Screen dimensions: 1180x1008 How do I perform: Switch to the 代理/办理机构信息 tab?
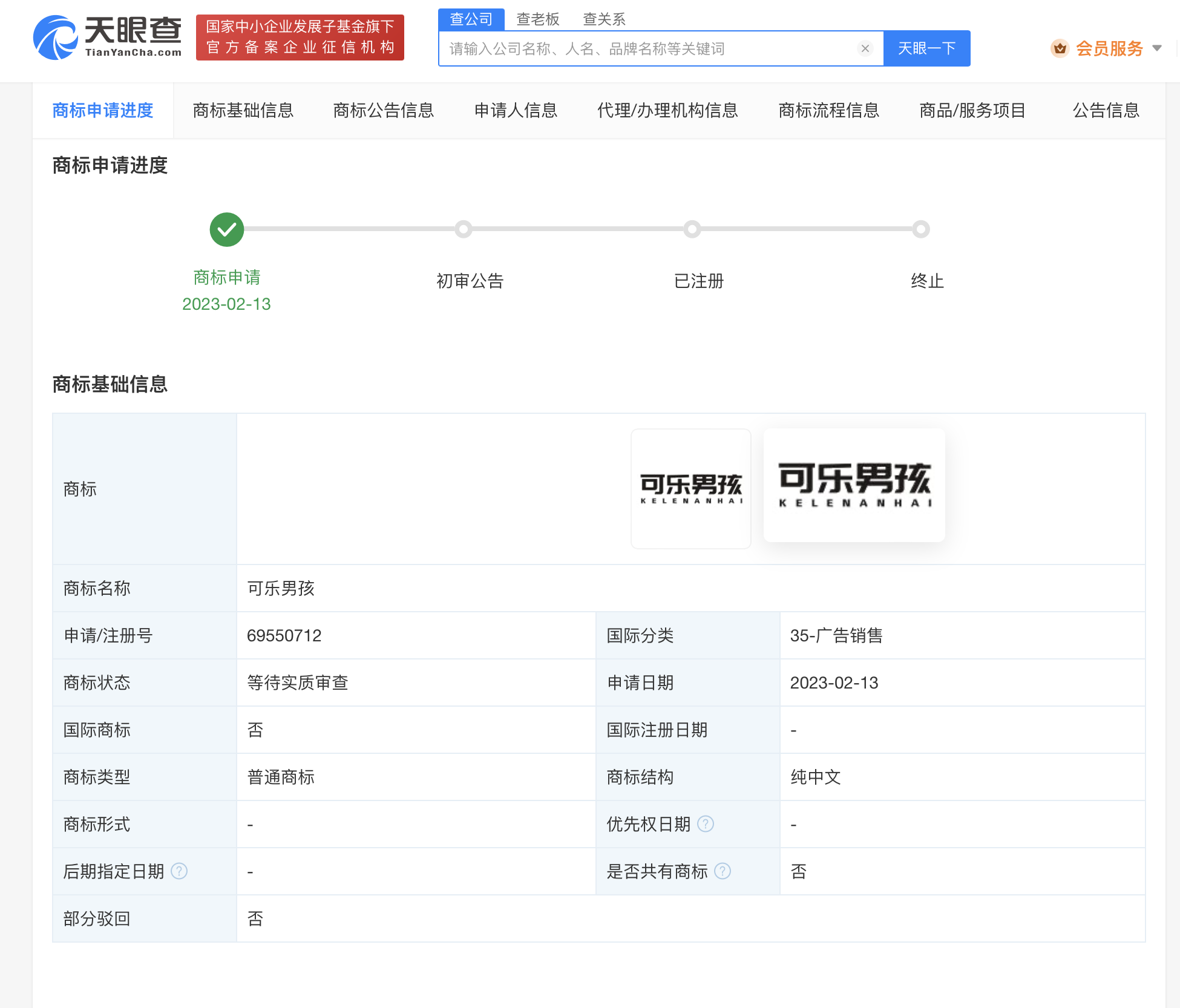tap(667, 111)
